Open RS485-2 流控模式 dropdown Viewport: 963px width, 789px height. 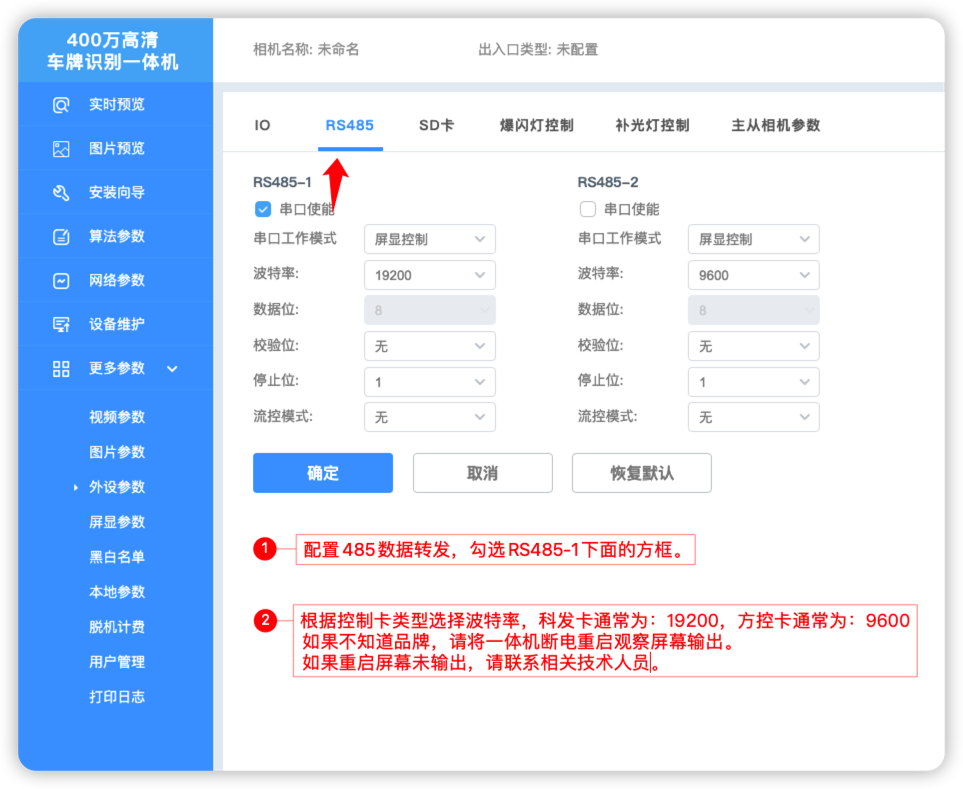pyautogui.click(x=753, y=417)
